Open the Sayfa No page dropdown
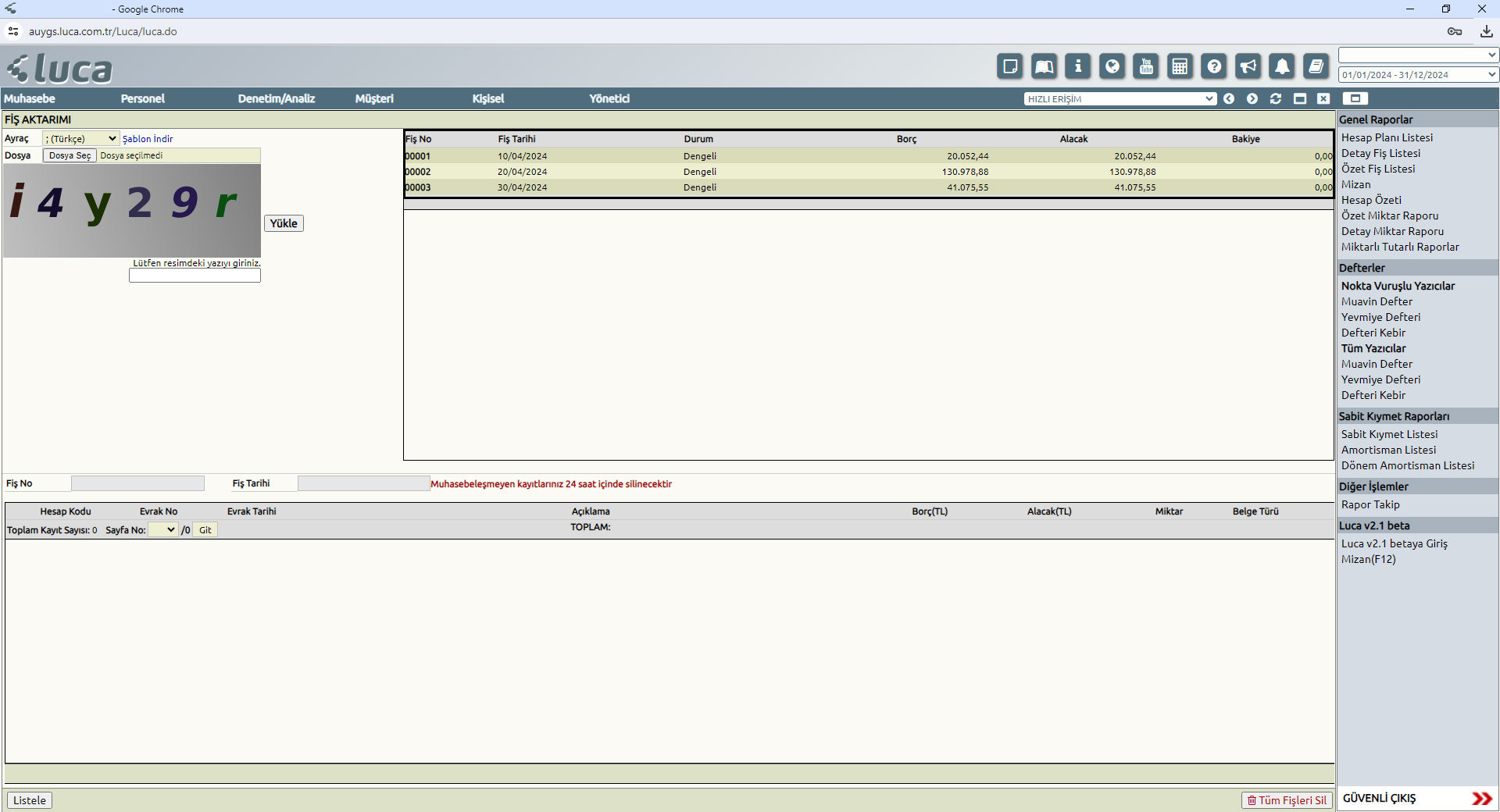The image size is (1500, 812). [162, 529]
